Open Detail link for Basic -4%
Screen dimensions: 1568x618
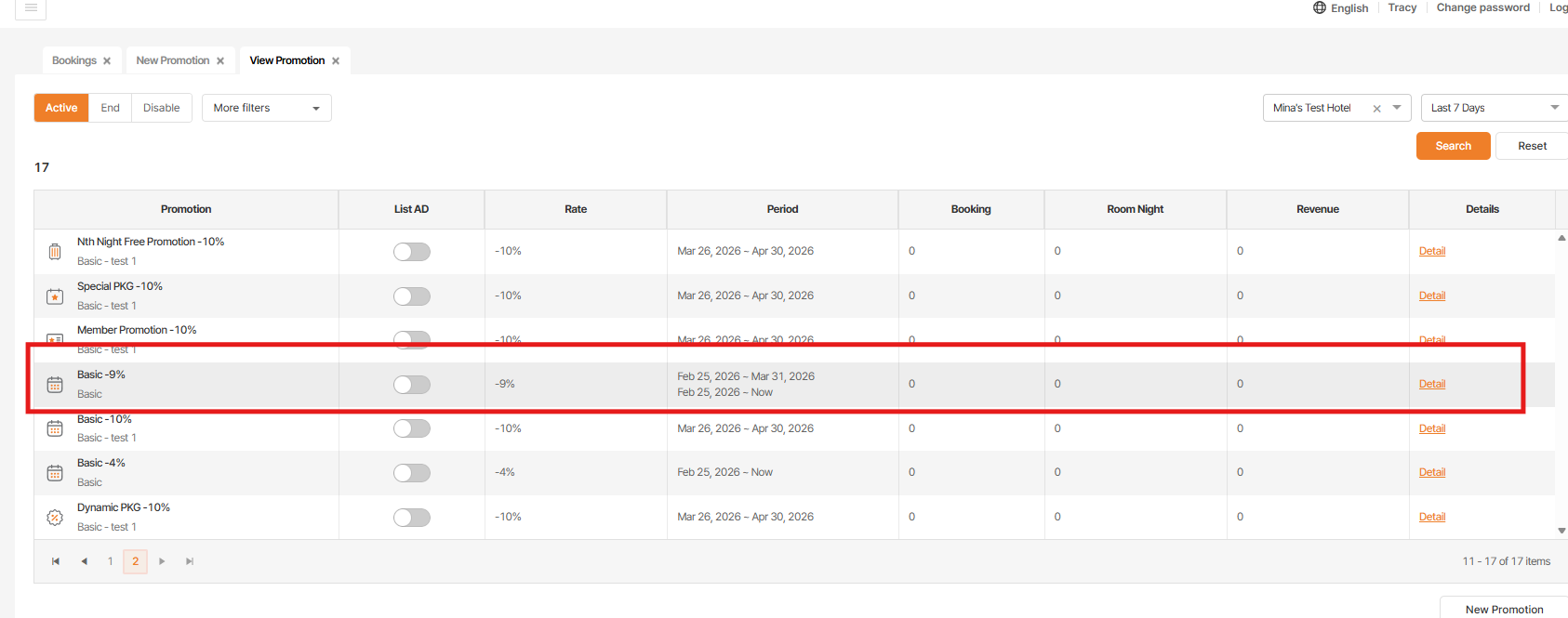coord(1431,472)
